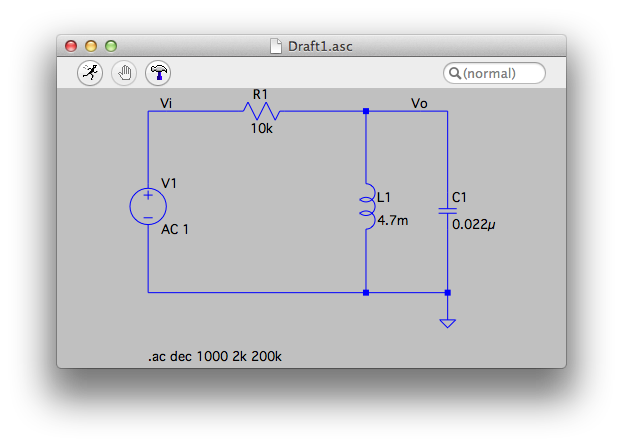Select the L1 inductor symbol

tap(367, 207)
